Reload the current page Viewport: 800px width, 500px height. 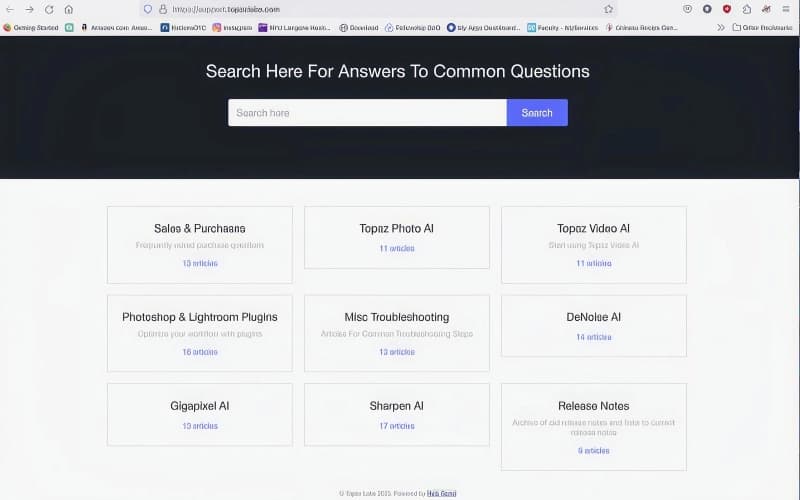(x=49, y=9)
